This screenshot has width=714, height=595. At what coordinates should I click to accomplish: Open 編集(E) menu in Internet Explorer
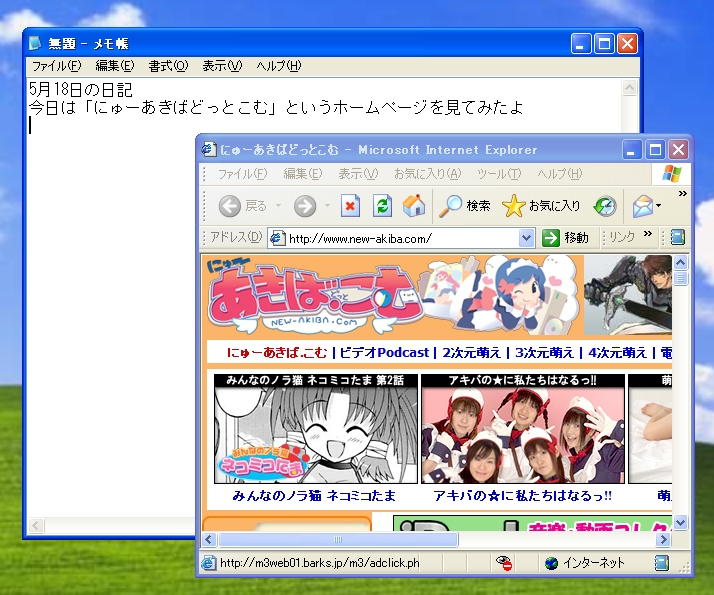point(302,174)
